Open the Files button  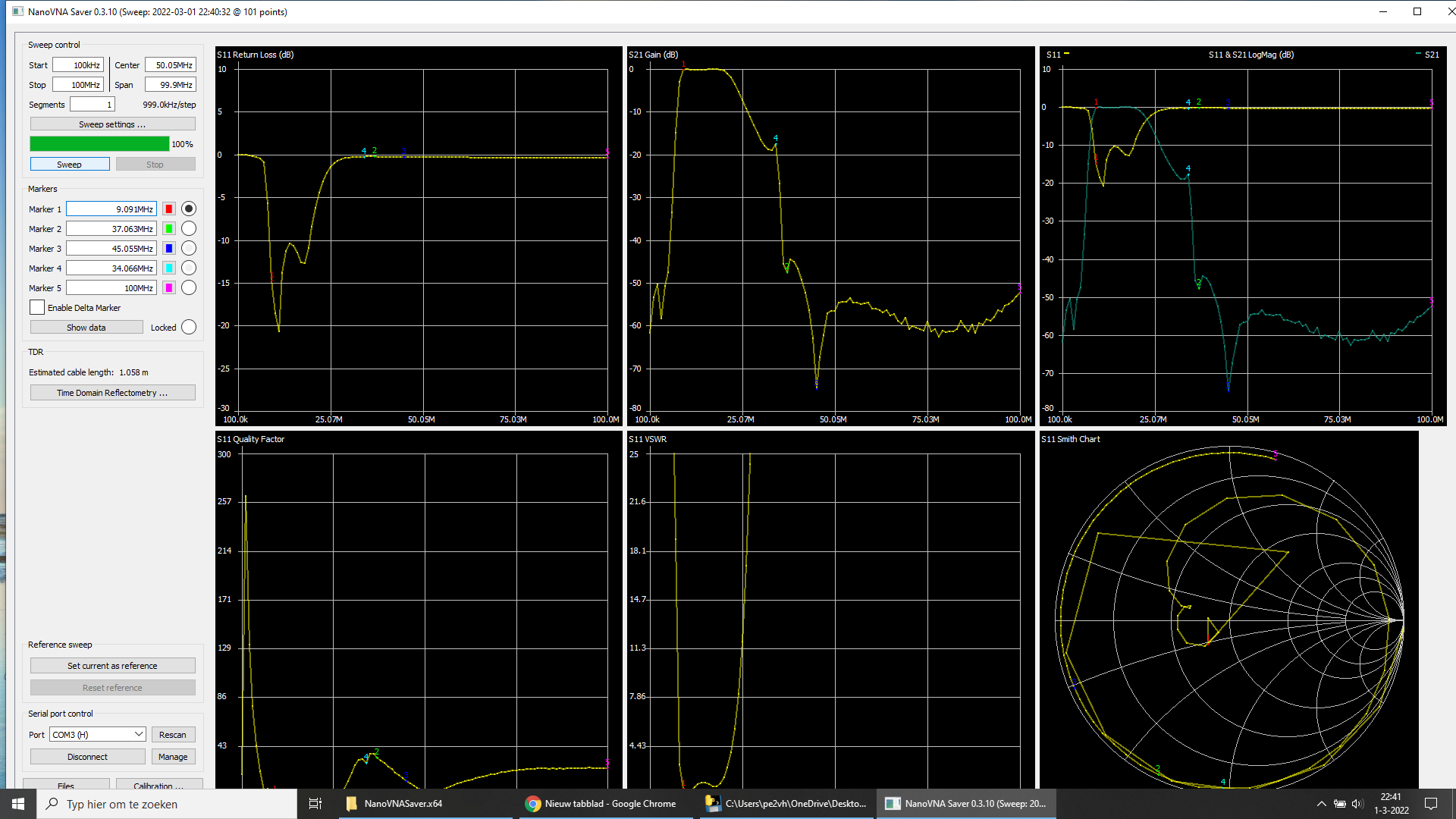point(66,784)
